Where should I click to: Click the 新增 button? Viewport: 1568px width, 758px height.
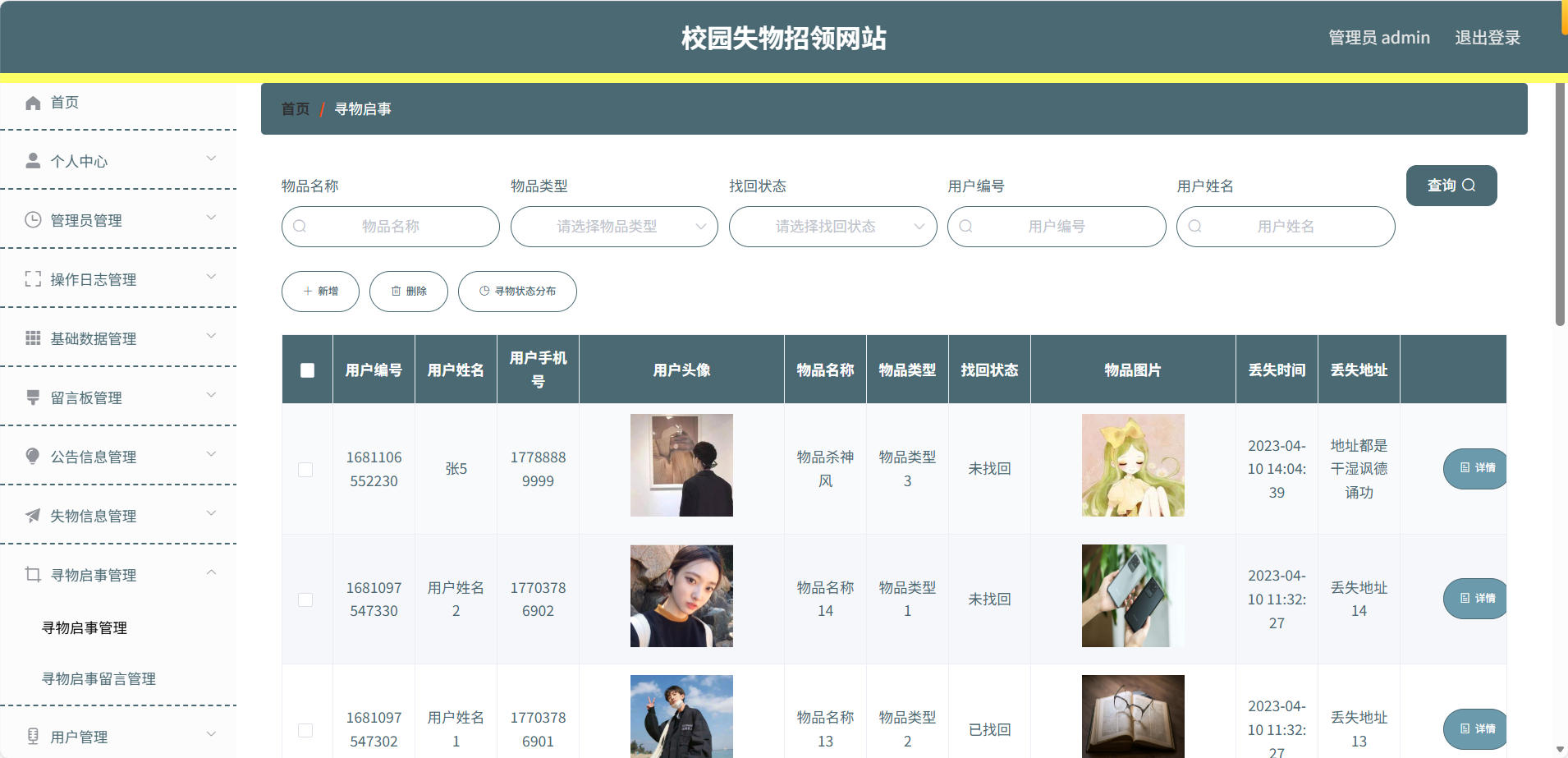coord(320,292)
